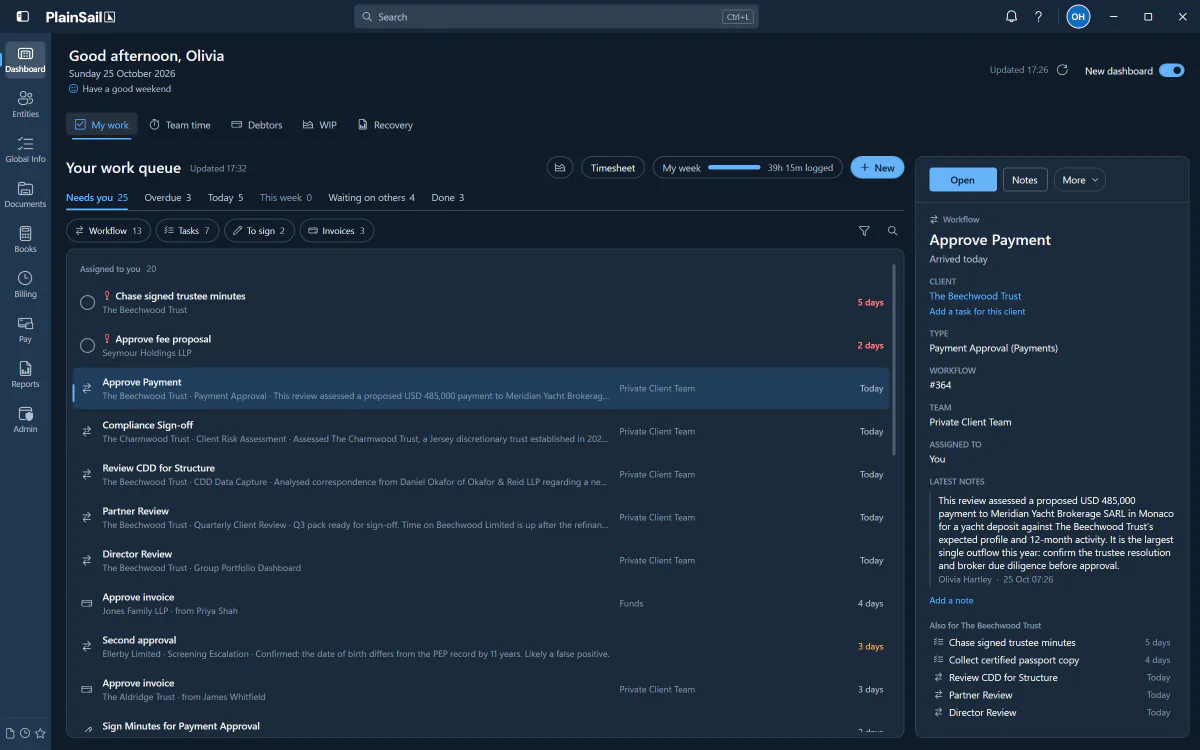This screenshot has width=1200, height=750.
Task: Toggle the sidebar collapse icon
Action: pyautogui.click(x=23, y=17)
